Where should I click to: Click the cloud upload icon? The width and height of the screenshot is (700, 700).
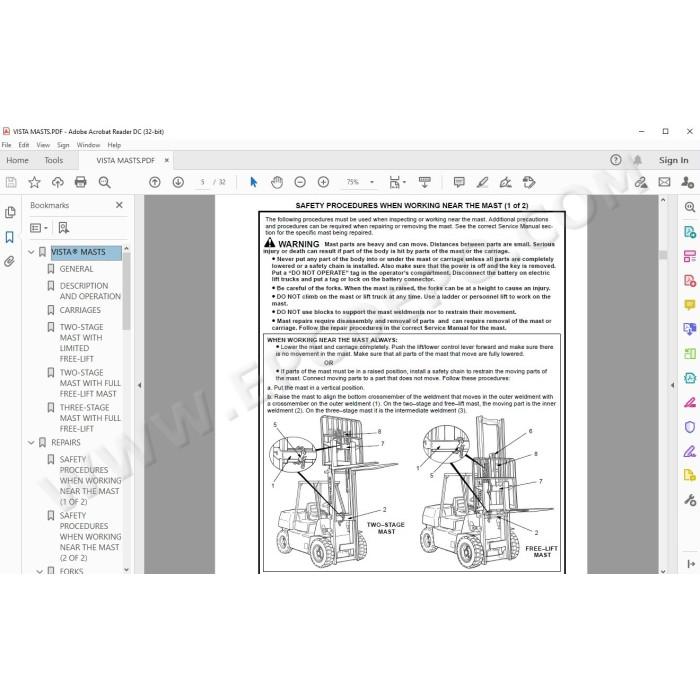[x=58, y=182]
